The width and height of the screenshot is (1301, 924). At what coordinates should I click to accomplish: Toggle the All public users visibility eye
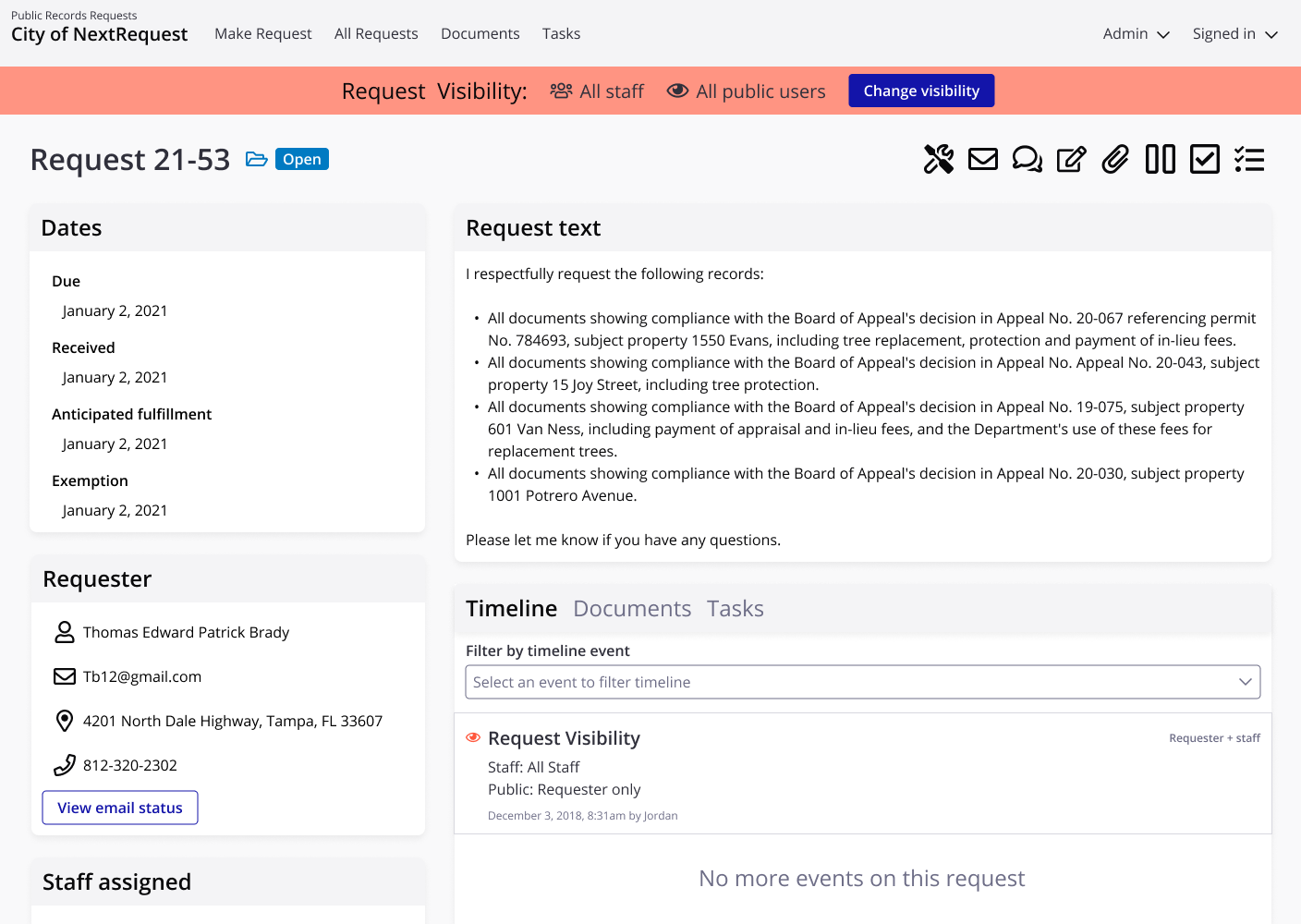(678, 91)
